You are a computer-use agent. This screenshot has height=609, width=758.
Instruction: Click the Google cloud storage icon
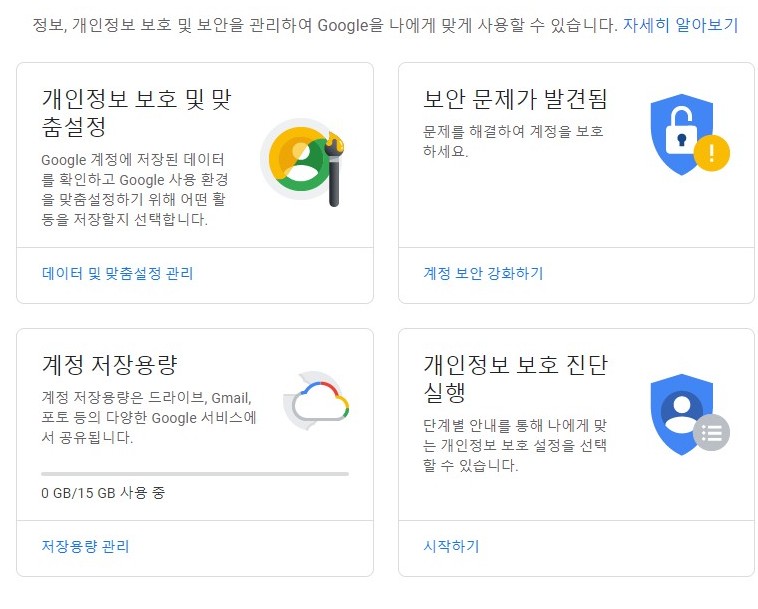point(316,400)
